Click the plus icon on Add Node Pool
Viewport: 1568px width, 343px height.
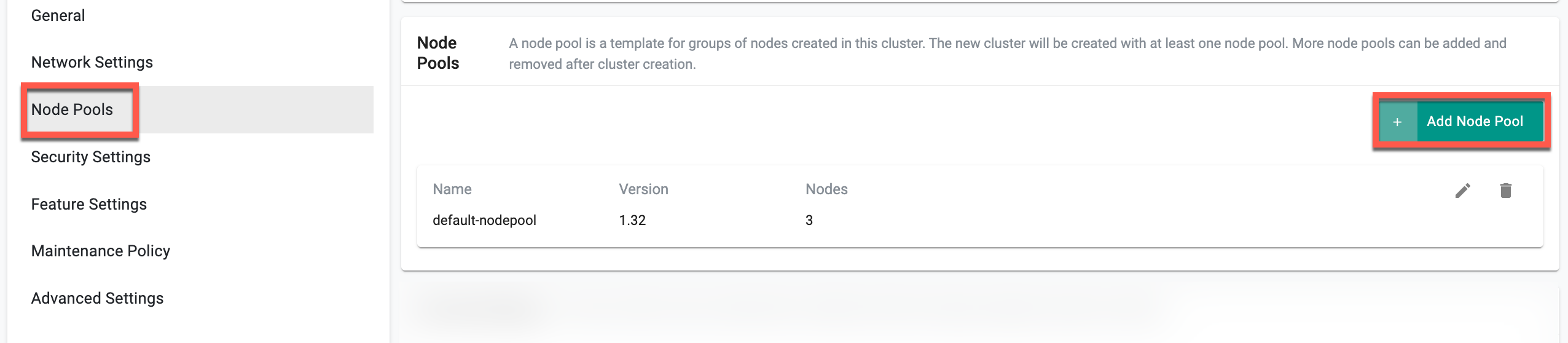click(1397, 122)
